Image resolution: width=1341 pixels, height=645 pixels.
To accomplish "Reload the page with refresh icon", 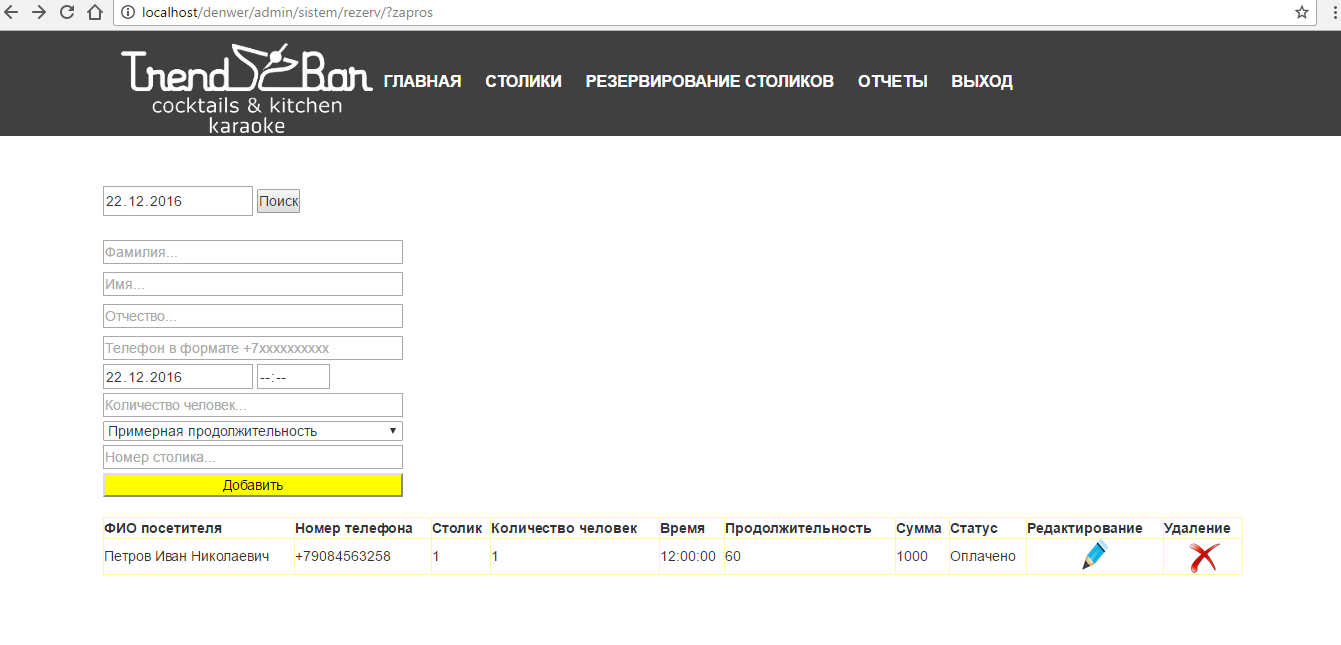I will [67, 12].
